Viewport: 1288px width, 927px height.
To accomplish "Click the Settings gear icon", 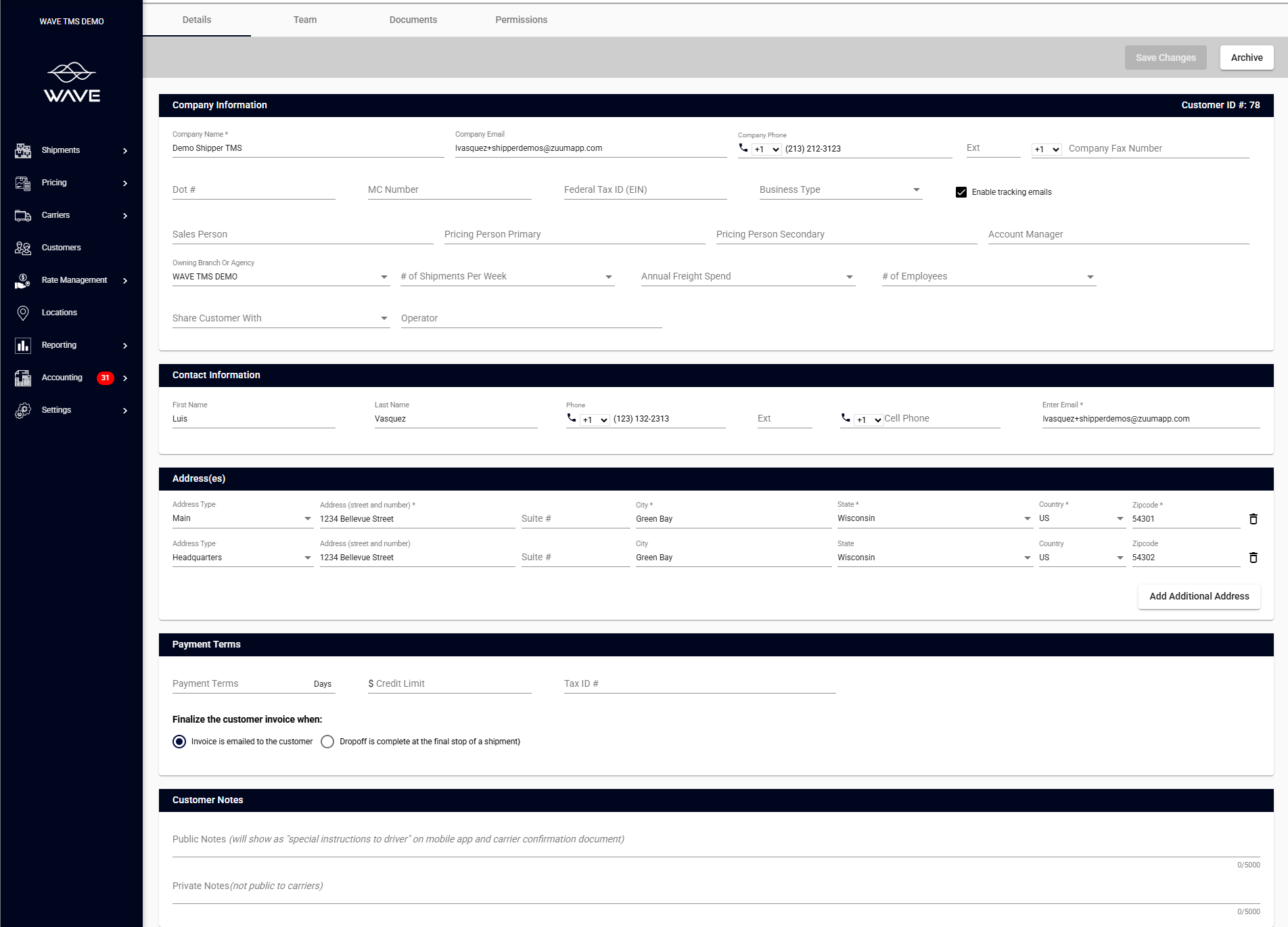I will click(23, 410).
